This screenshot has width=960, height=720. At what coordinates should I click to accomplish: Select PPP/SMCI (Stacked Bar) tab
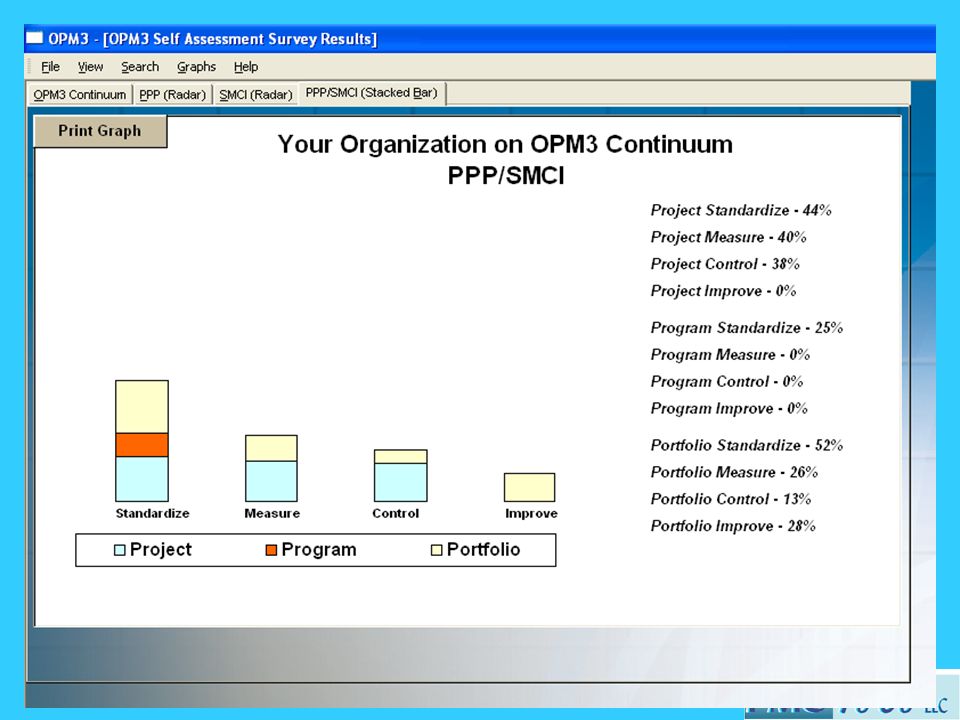pyautogui.click(x=372, y=93)
